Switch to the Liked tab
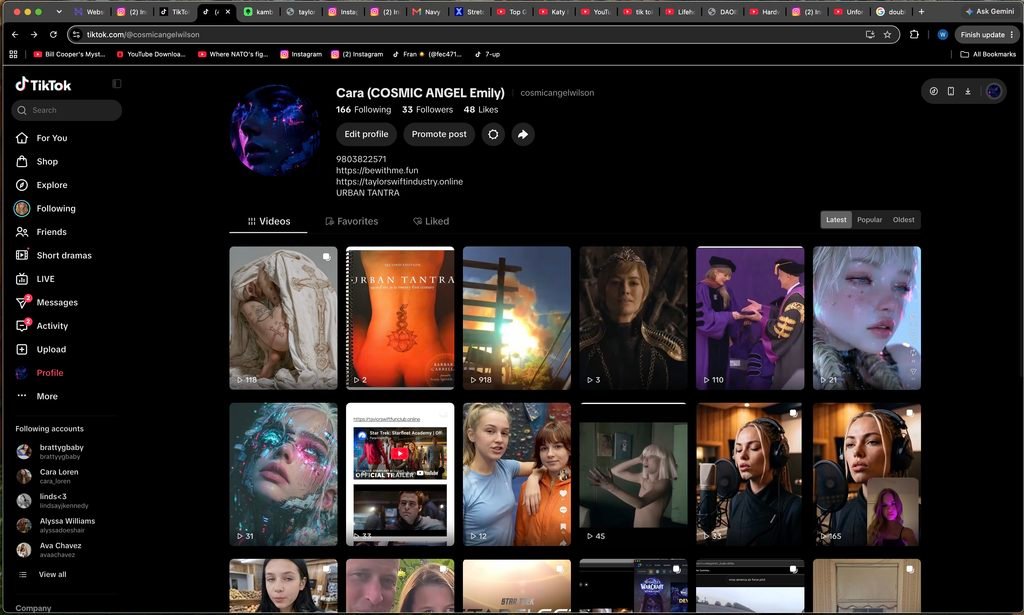This screenshot has height=615, width=1024. [431, 221]
